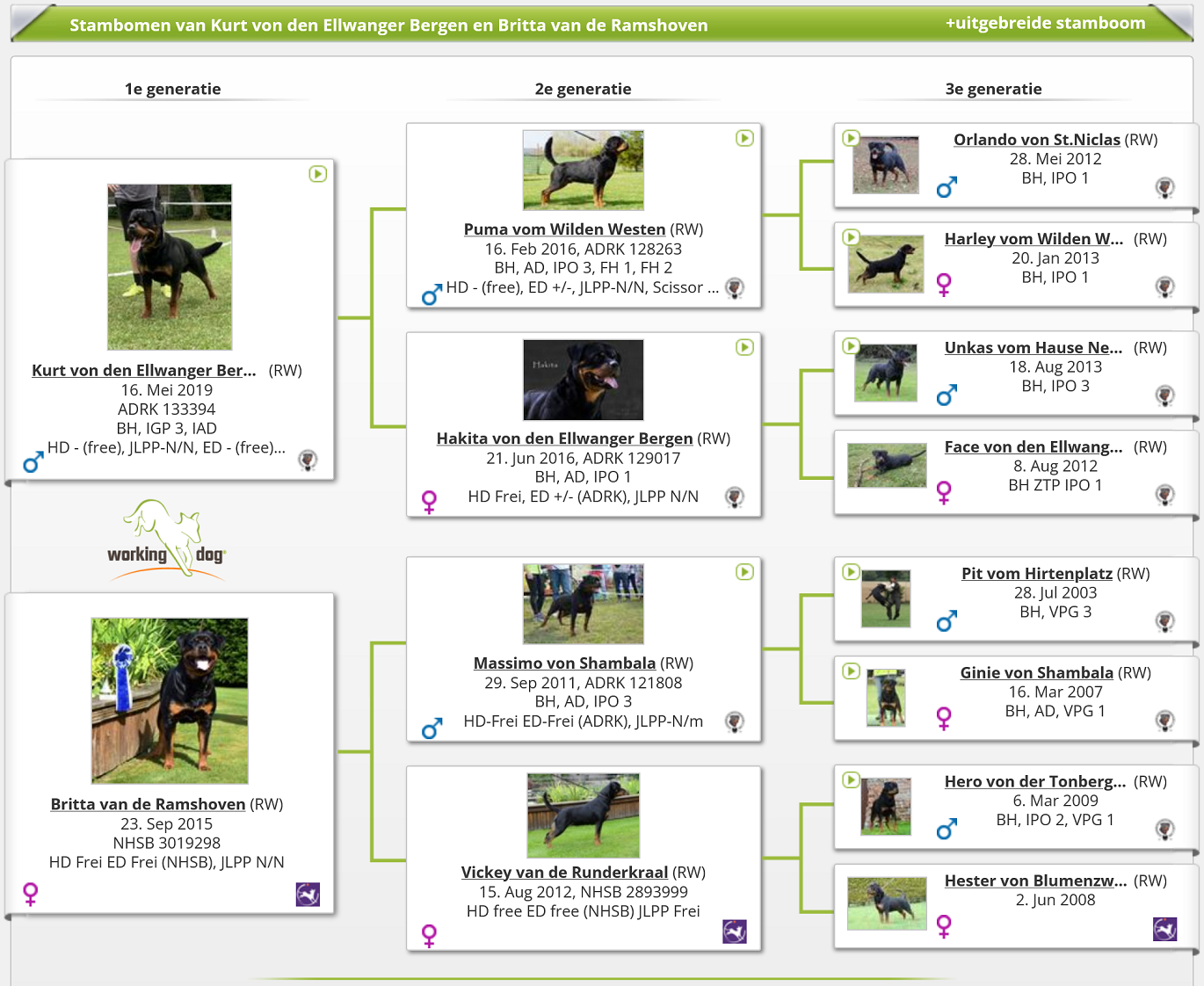The height and width of the screenshot is (986, 1204).
Task: Open Unkas vom Hause Ne... link
Action: [x=1034, y=348]
